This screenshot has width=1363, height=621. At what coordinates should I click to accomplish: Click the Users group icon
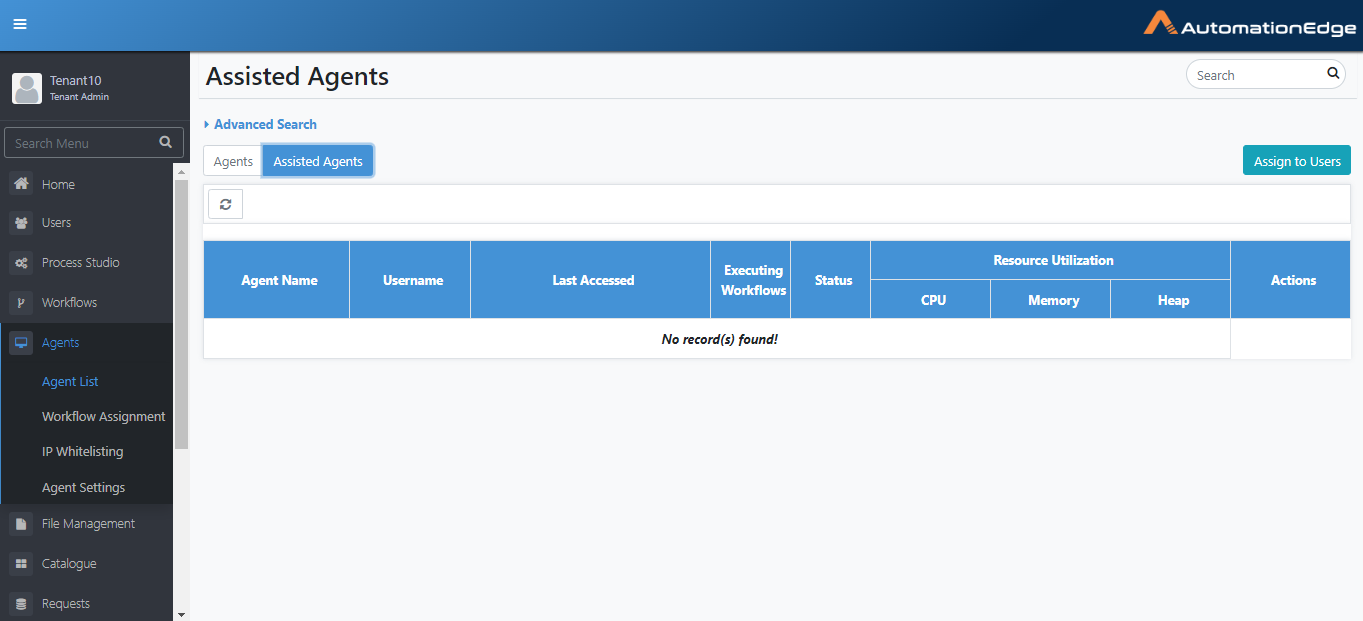coord(21,222)
